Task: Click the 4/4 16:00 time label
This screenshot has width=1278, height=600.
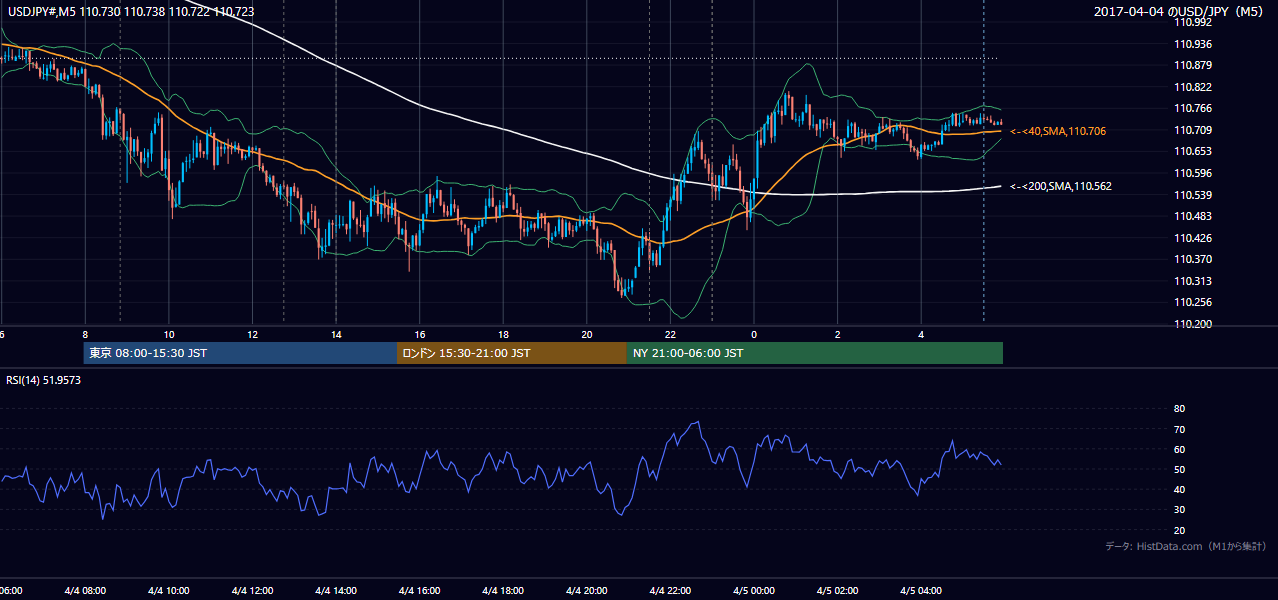Action: (420, 590)
